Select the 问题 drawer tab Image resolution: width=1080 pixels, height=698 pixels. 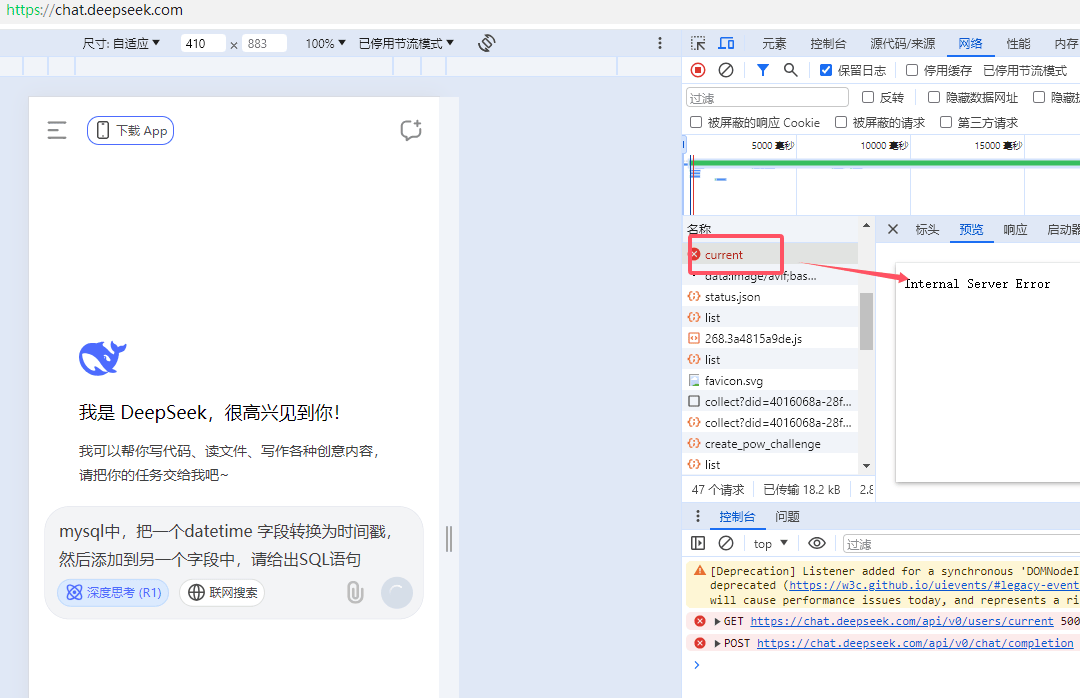point(787,517)
